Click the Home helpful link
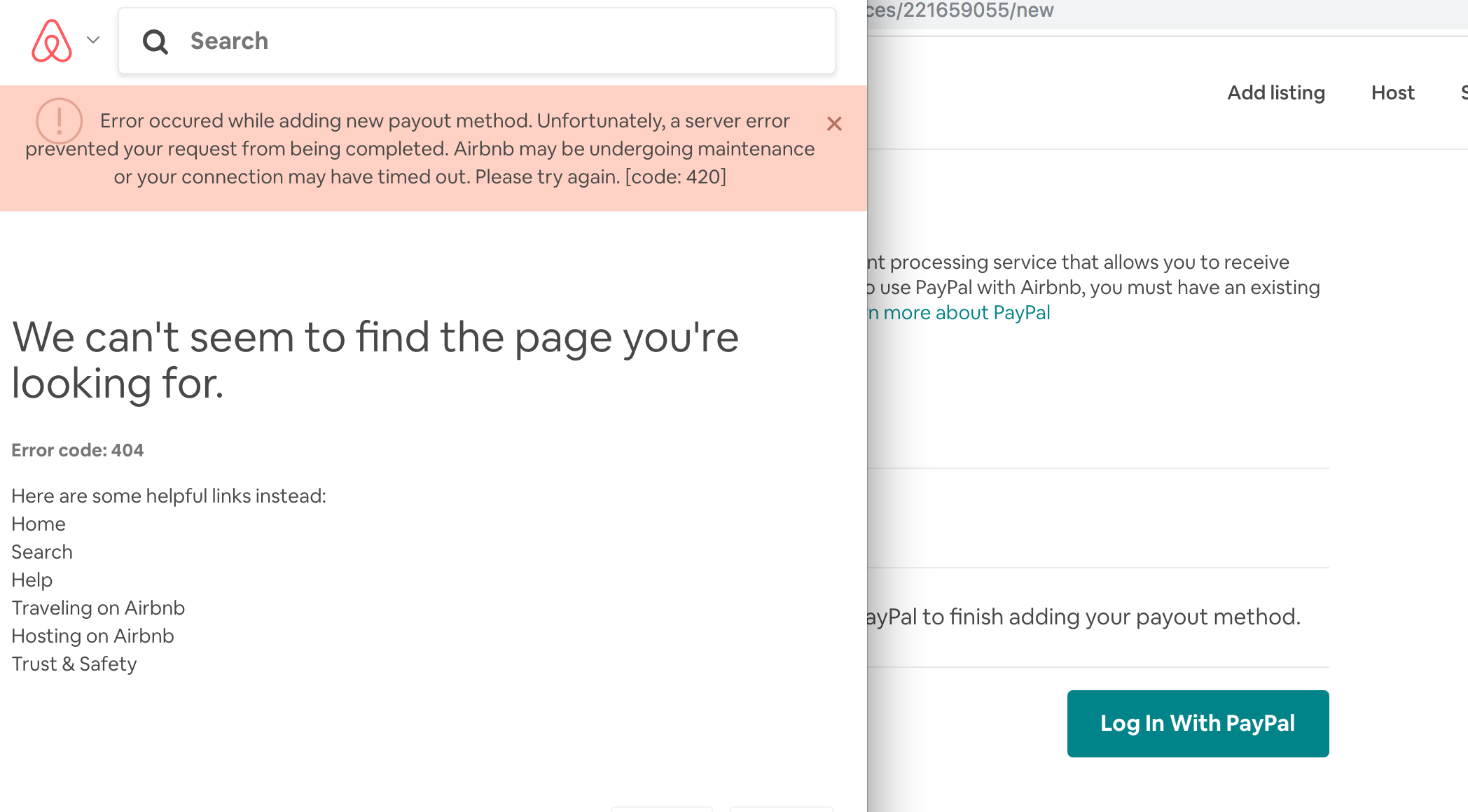Image resolution: width=1468 pixels, height=812 pixels. tap(38, 524)
